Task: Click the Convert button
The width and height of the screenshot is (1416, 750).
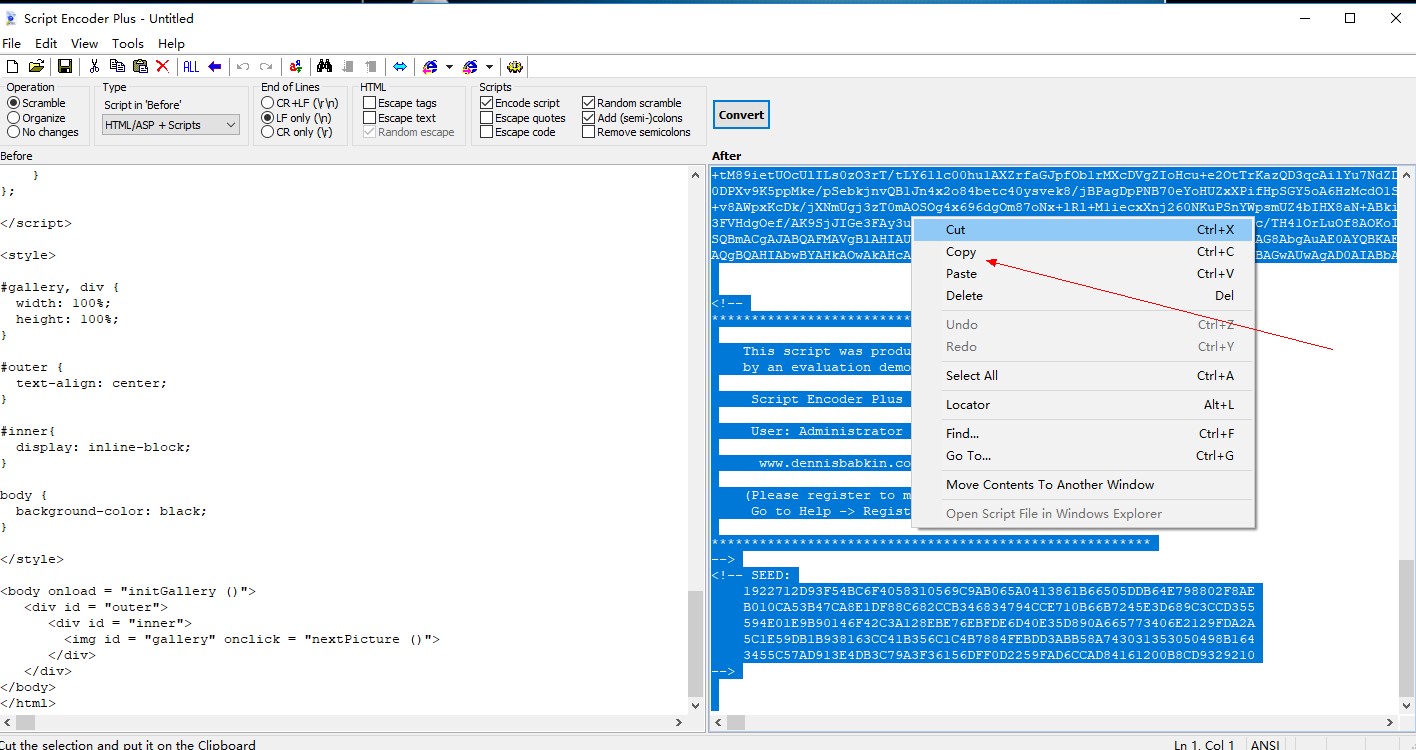Action: tap(741, 115)
